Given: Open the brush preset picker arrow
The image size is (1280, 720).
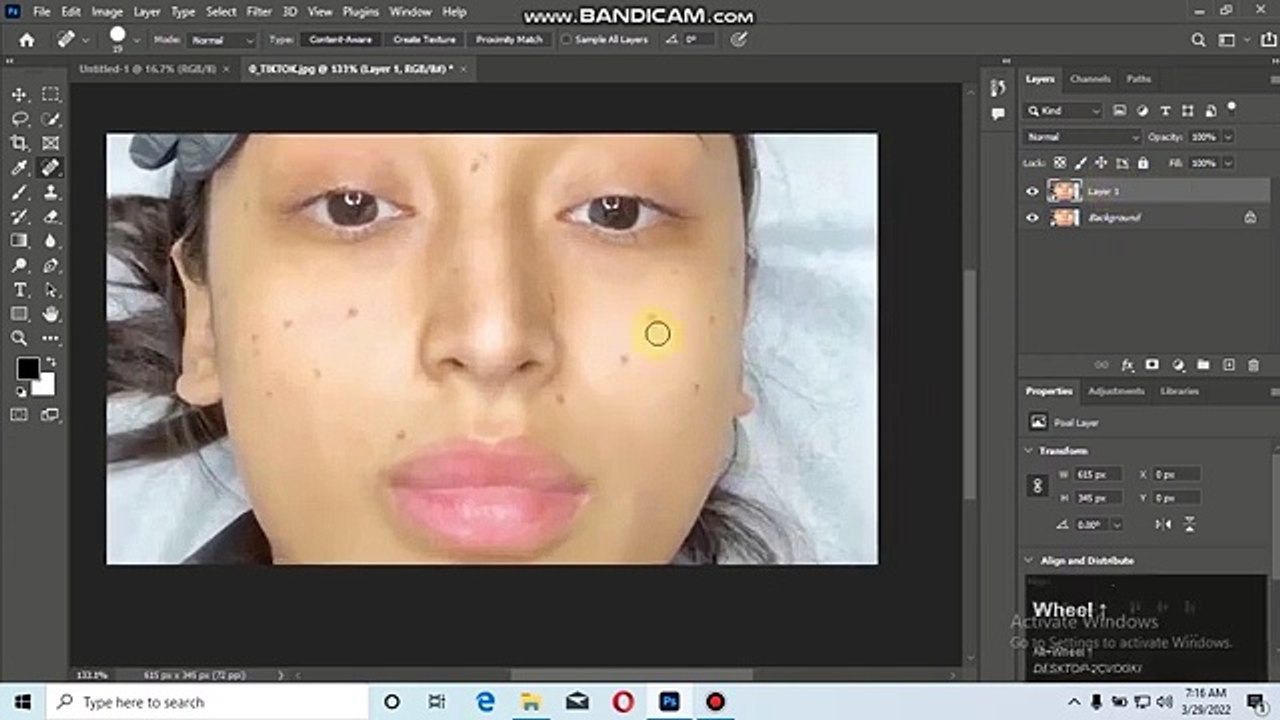Looking at the screenshot, I should pos(137,40).
